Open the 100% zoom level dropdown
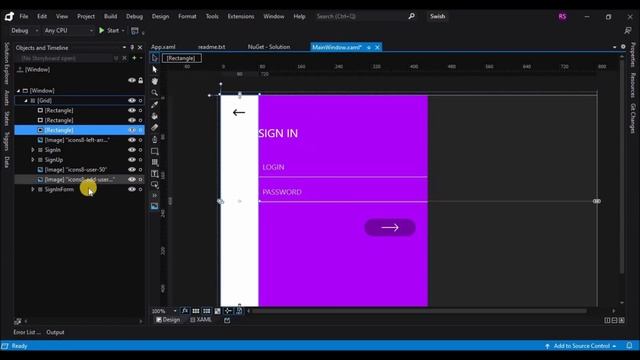The width and height of the screenshot is (640, 360). click(164, 311)
